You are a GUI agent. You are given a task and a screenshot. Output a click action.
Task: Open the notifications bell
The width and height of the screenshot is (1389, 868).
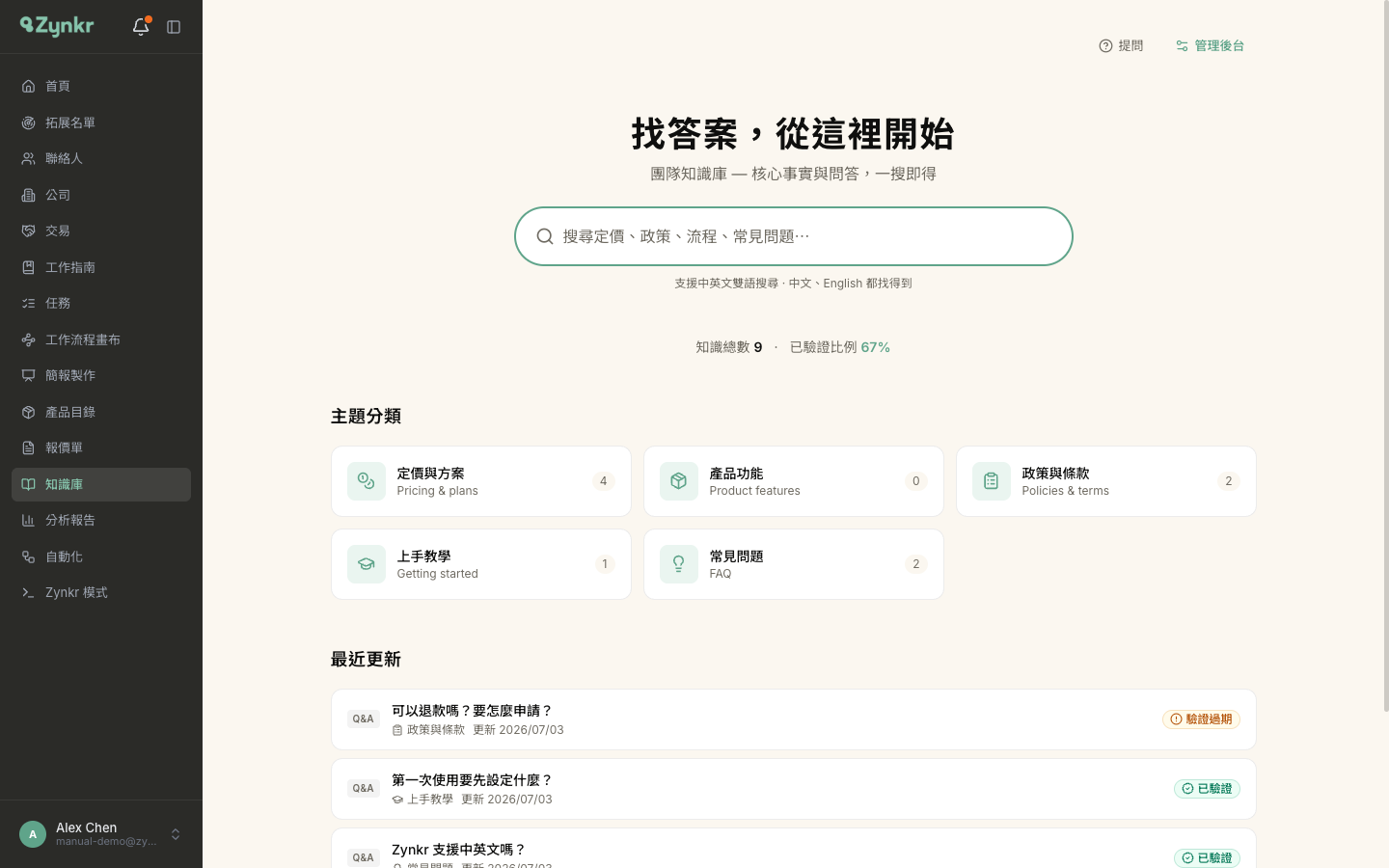point(141,27)
